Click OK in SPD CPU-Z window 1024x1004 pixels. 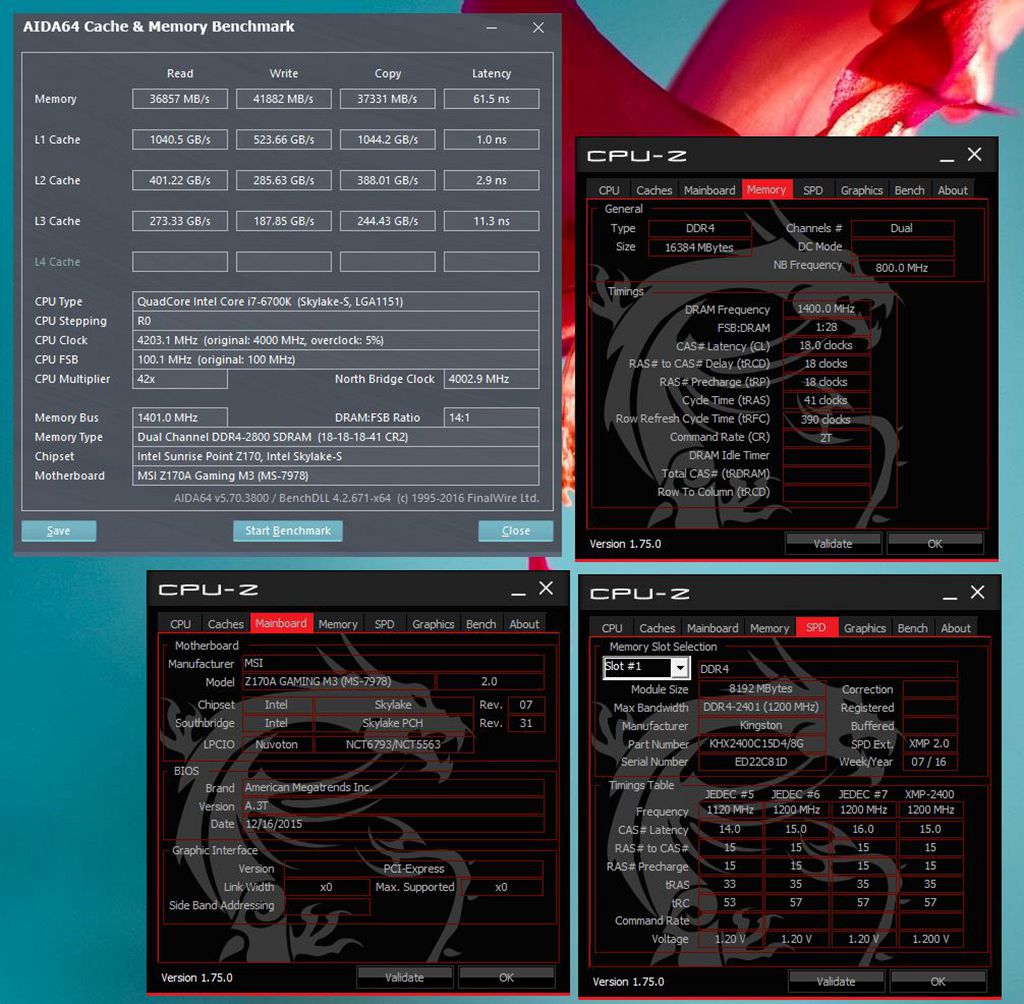(x=938, y=981)
